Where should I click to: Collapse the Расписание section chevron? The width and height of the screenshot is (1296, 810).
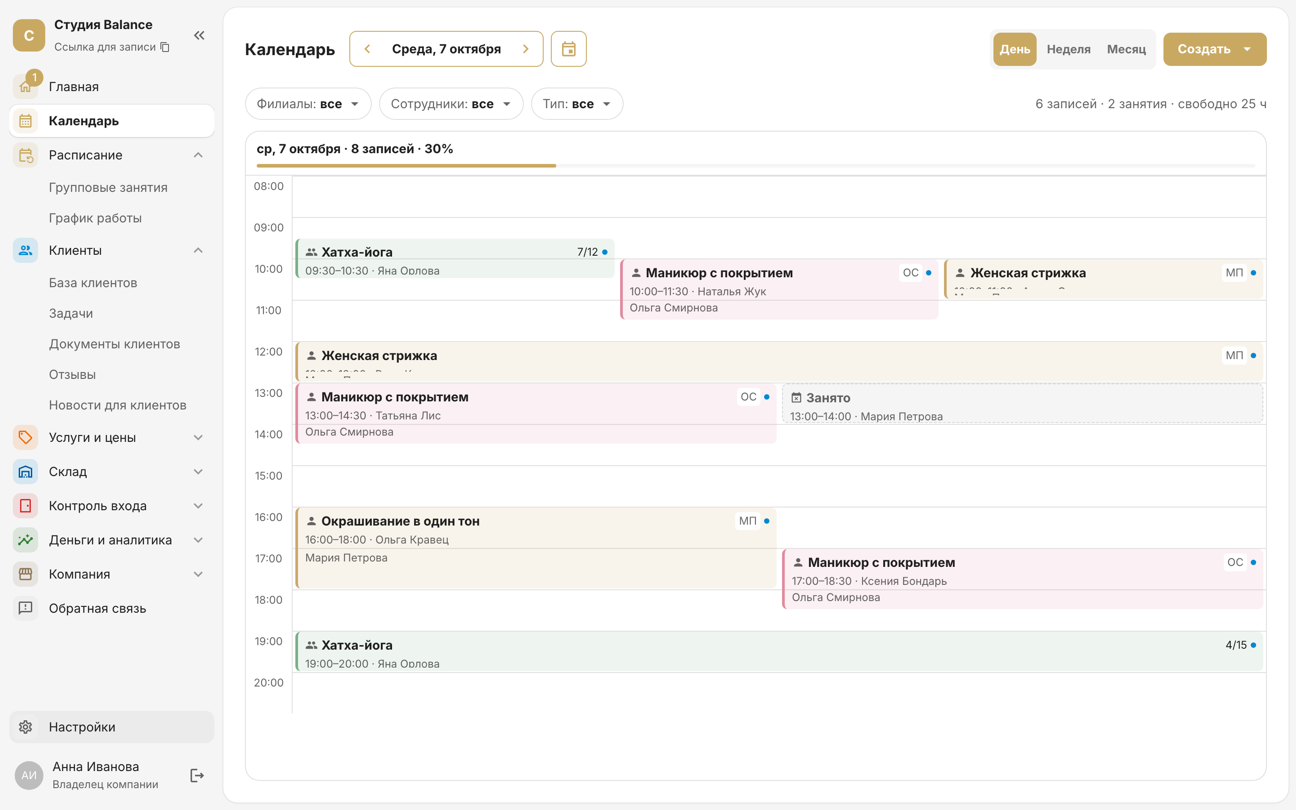198,155
